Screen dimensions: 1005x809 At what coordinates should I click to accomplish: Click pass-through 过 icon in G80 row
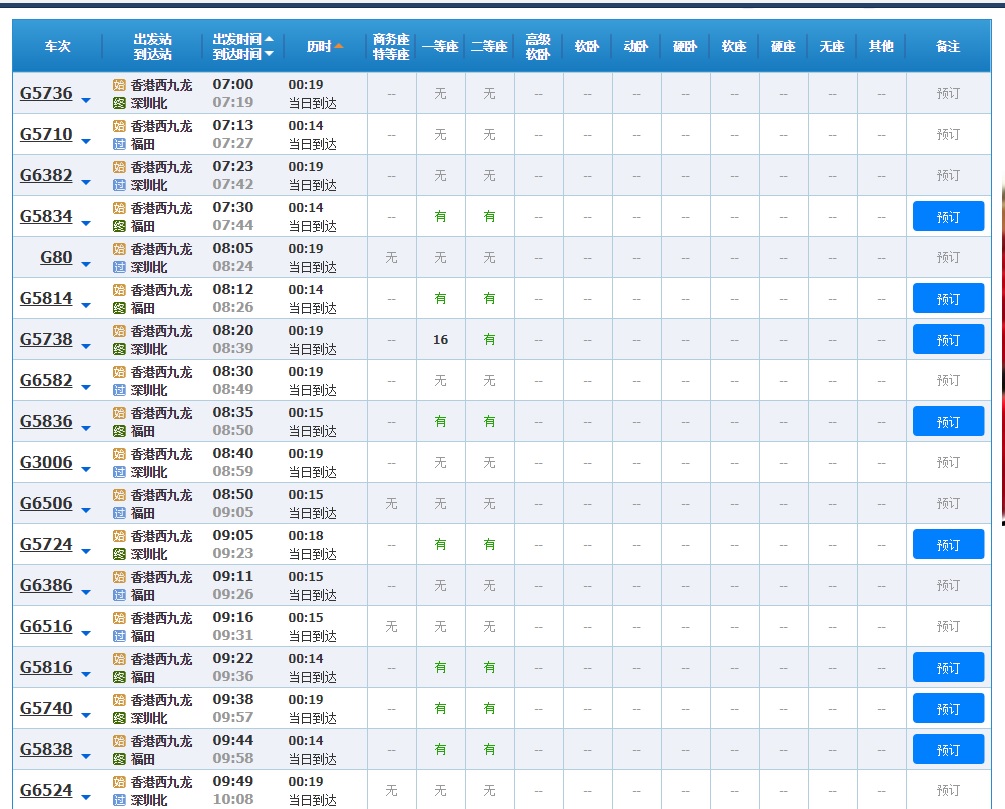(119, 267)
